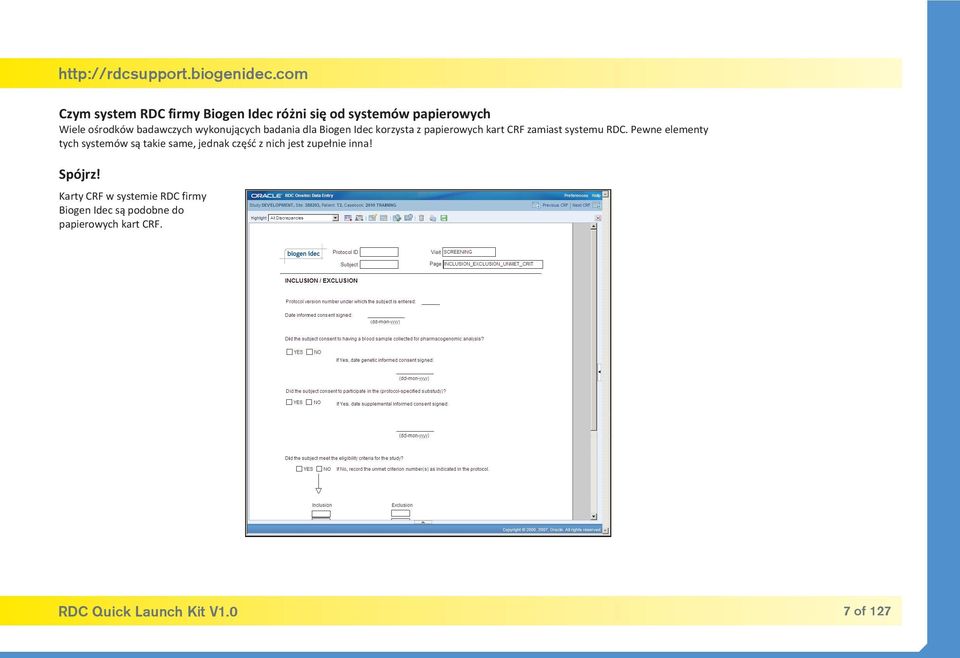Screen dimensions: 960x658
Task: Click the green save disk icon
Action: coord(444,218)
